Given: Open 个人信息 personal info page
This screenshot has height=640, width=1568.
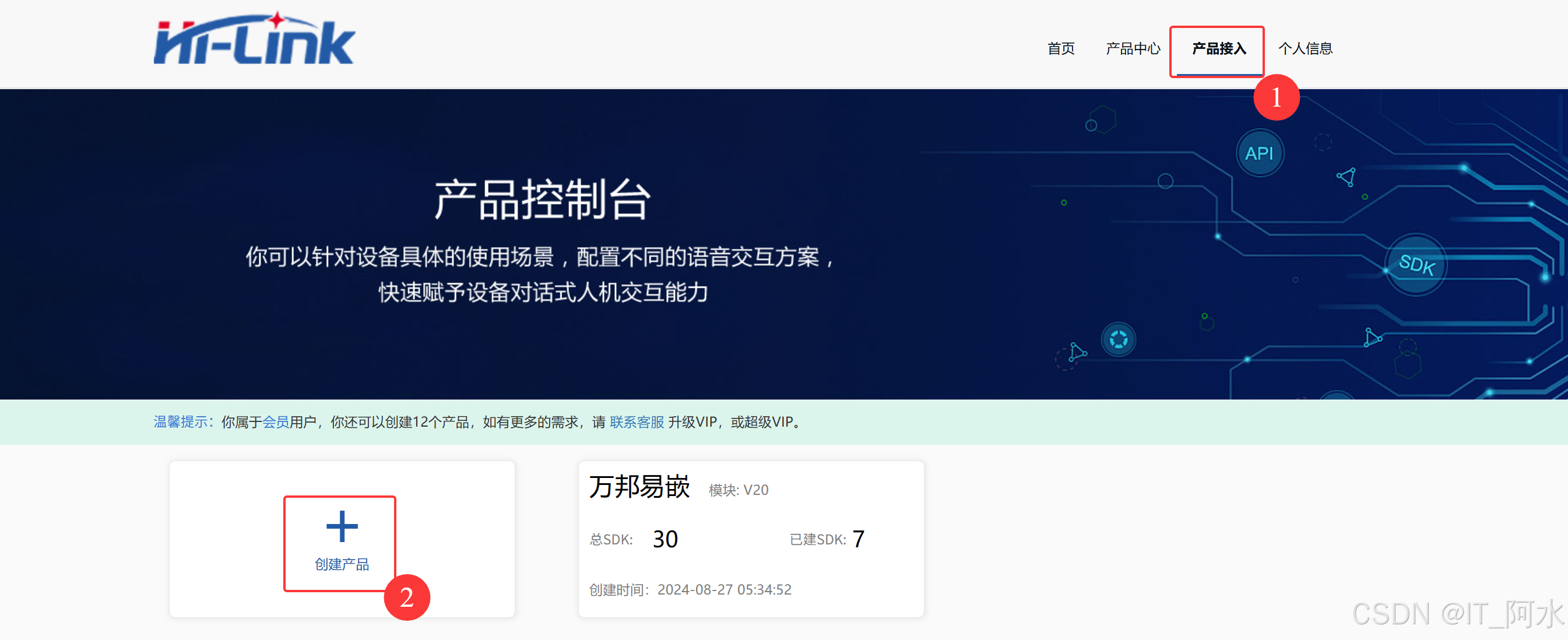Looking at the screenshot, I should pyautogui.click(x=1305, y=49).
